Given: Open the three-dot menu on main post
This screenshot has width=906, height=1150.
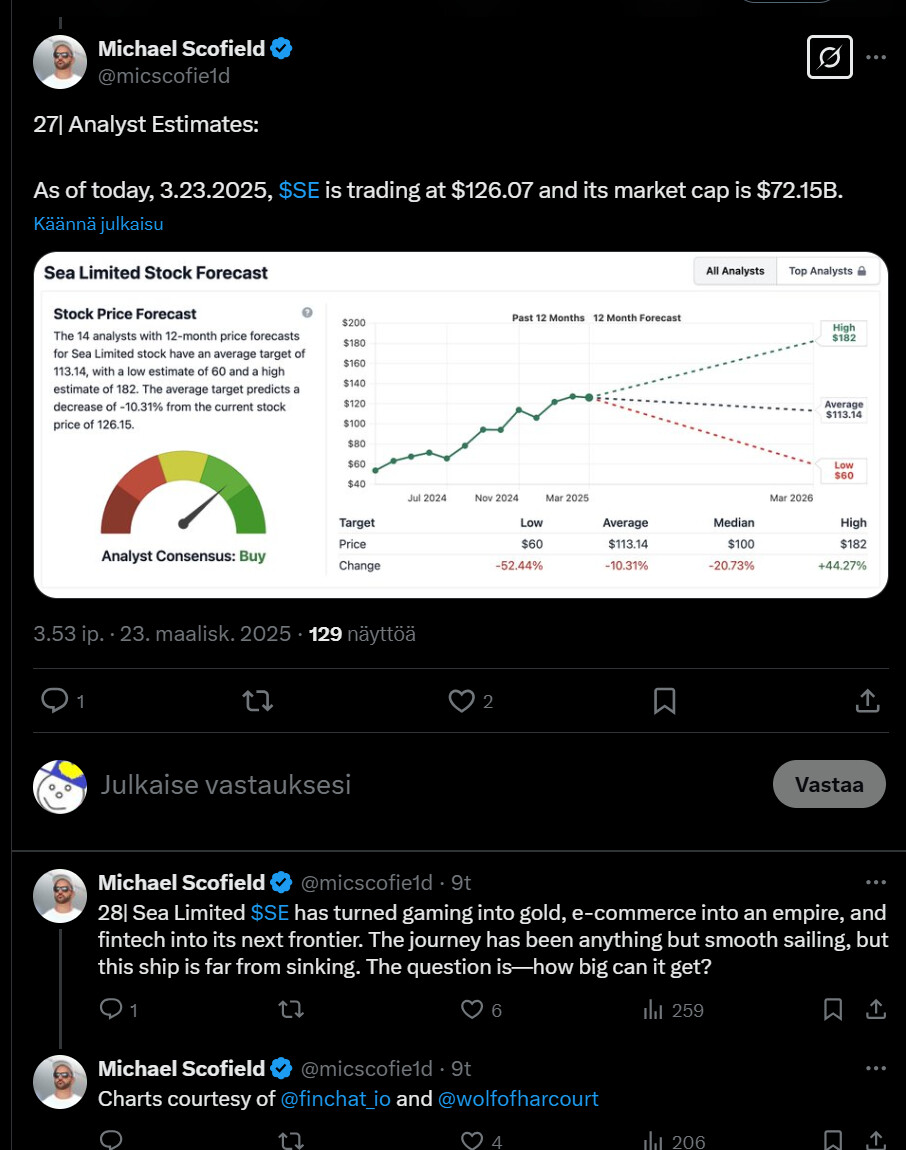Looking at the screenshot, I should coord(876,57).
